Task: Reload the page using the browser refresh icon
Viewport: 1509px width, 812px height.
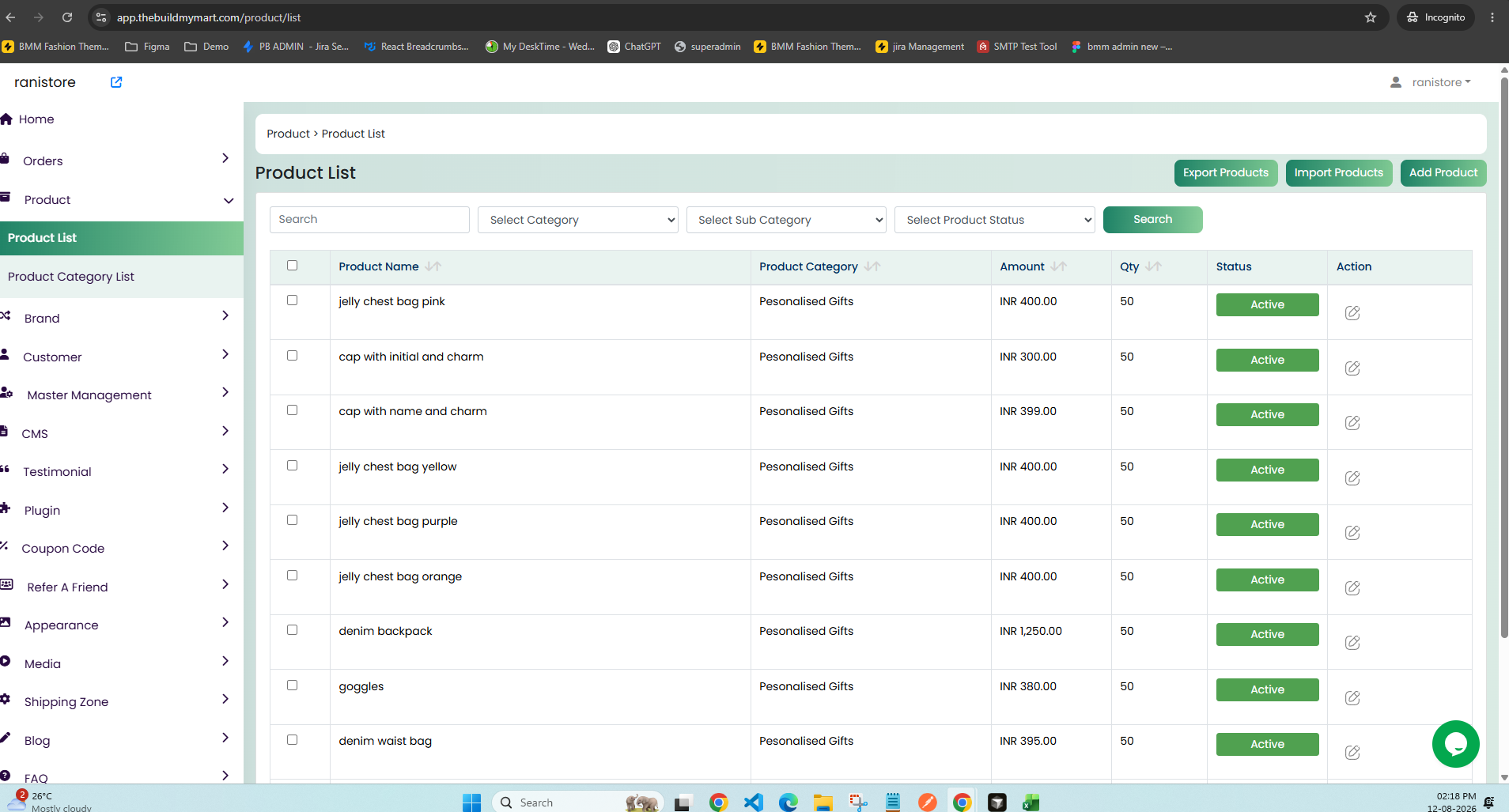Action: click(x=67, y=17)
